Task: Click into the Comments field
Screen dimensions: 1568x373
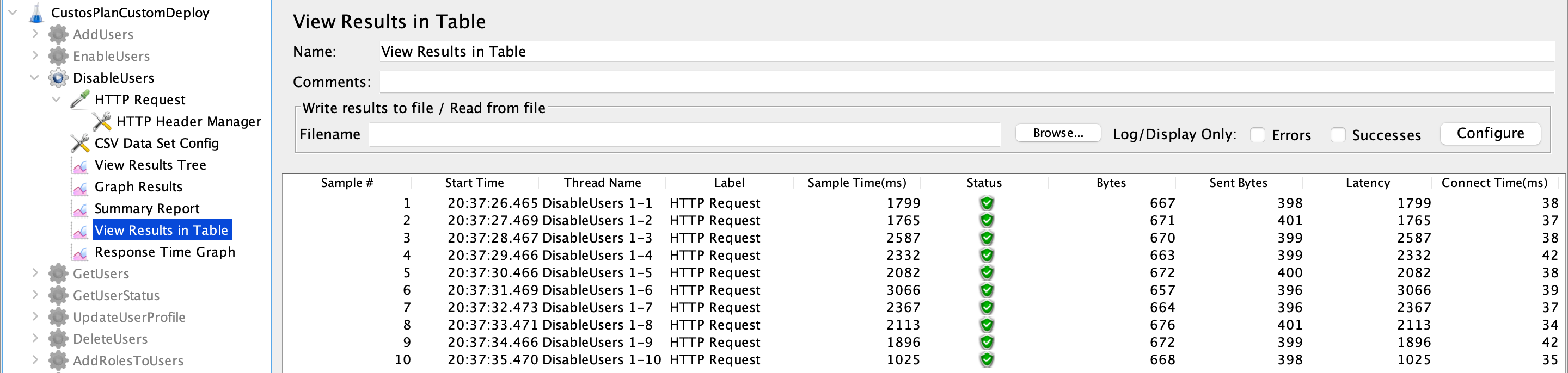Action: [966, 82]
